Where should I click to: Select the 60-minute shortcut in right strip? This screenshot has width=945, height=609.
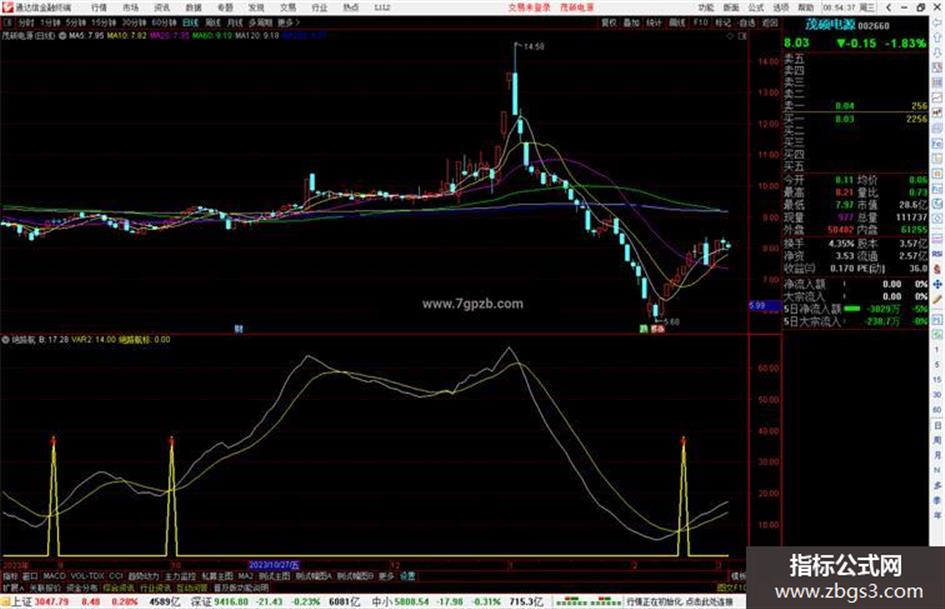click(x=937, y=409)
